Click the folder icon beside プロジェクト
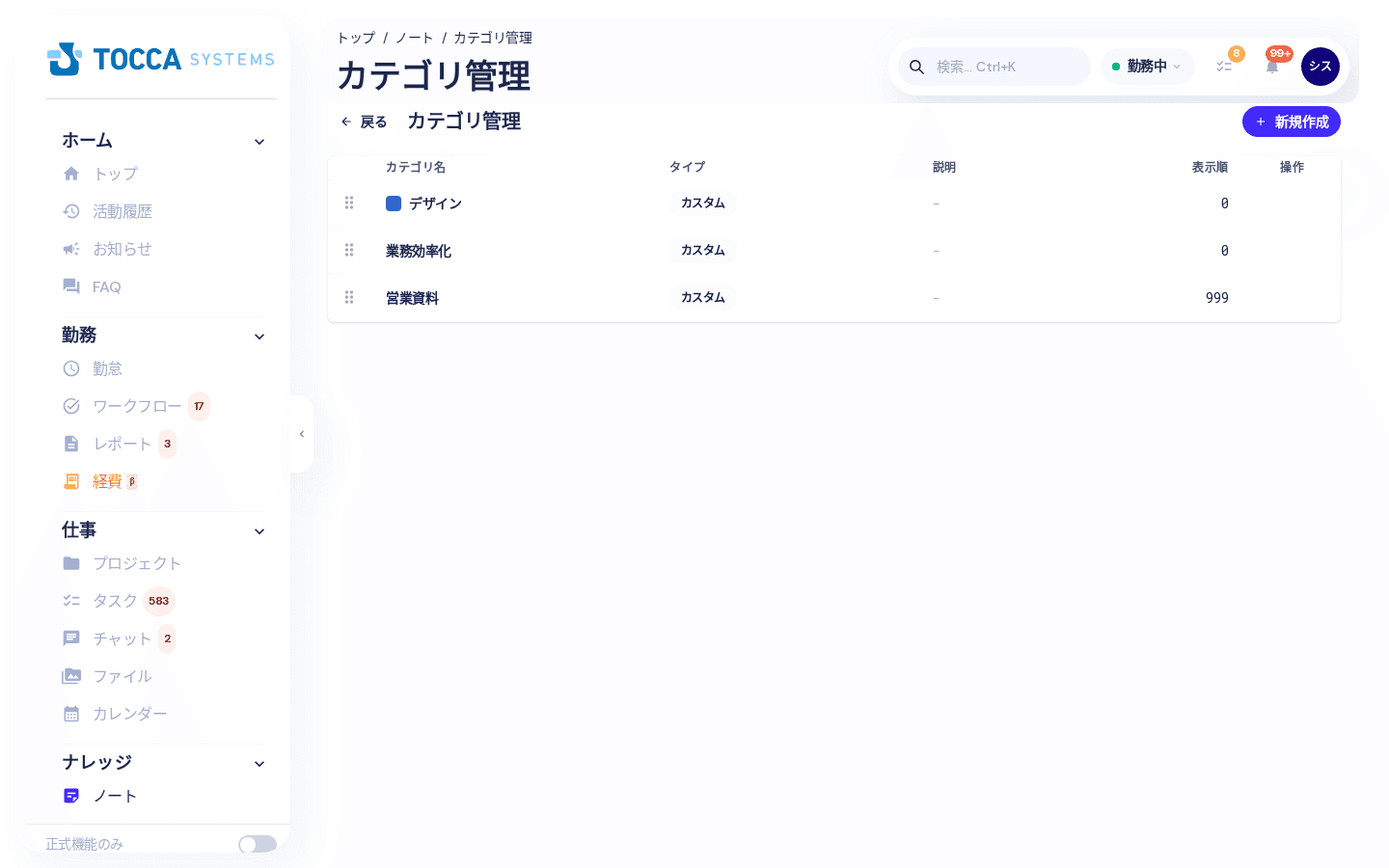This screenshot has width=1389, height=868. click(x=71, y=563)
